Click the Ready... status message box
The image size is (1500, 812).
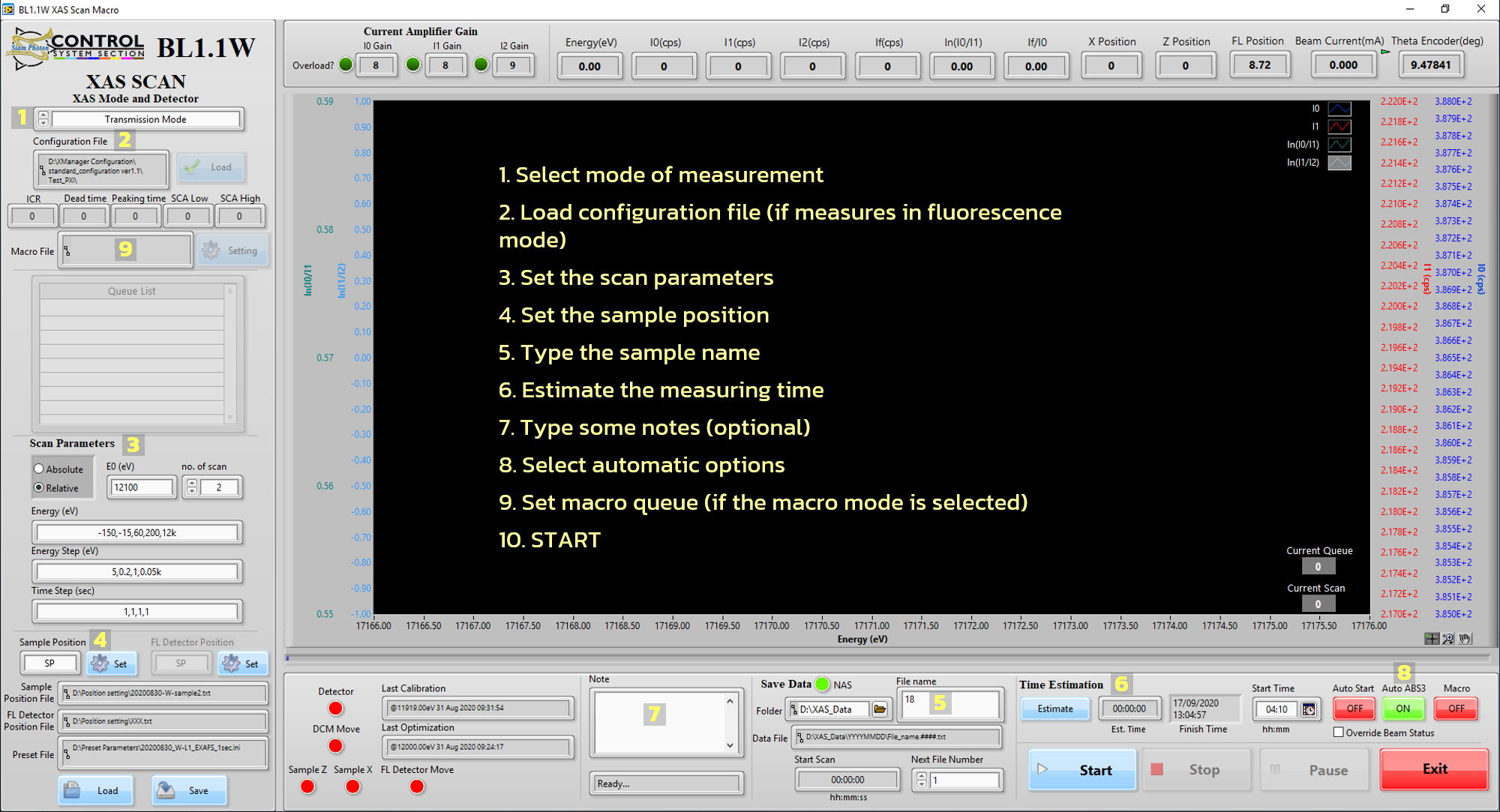click(666, 784)
